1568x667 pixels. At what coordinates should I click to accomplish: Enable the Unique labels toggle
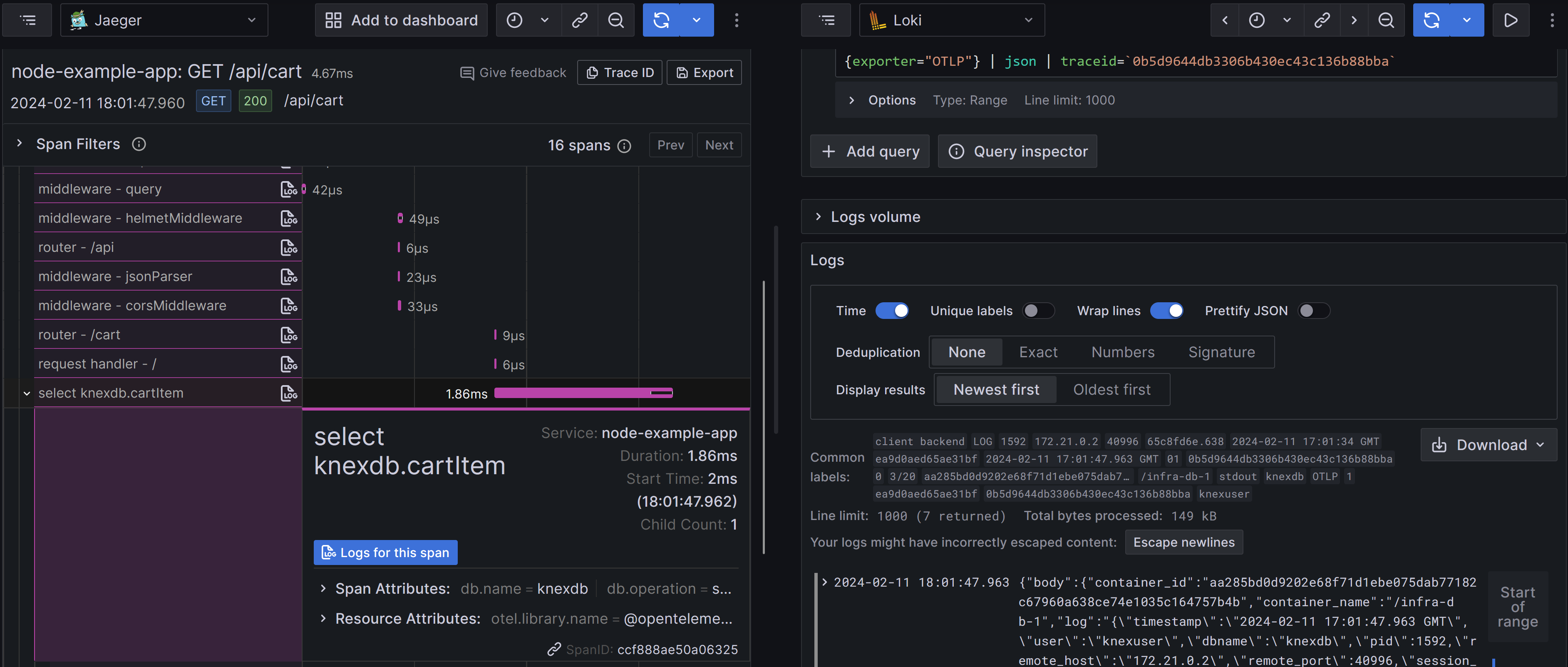pos(1038,311)
